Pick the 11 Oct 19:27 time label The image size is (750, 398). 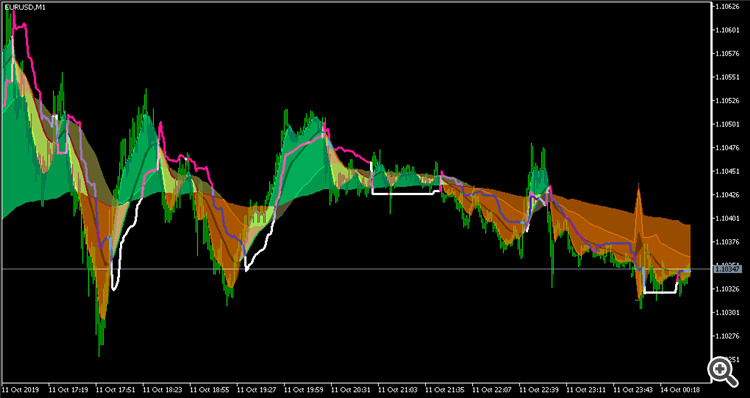256,389
